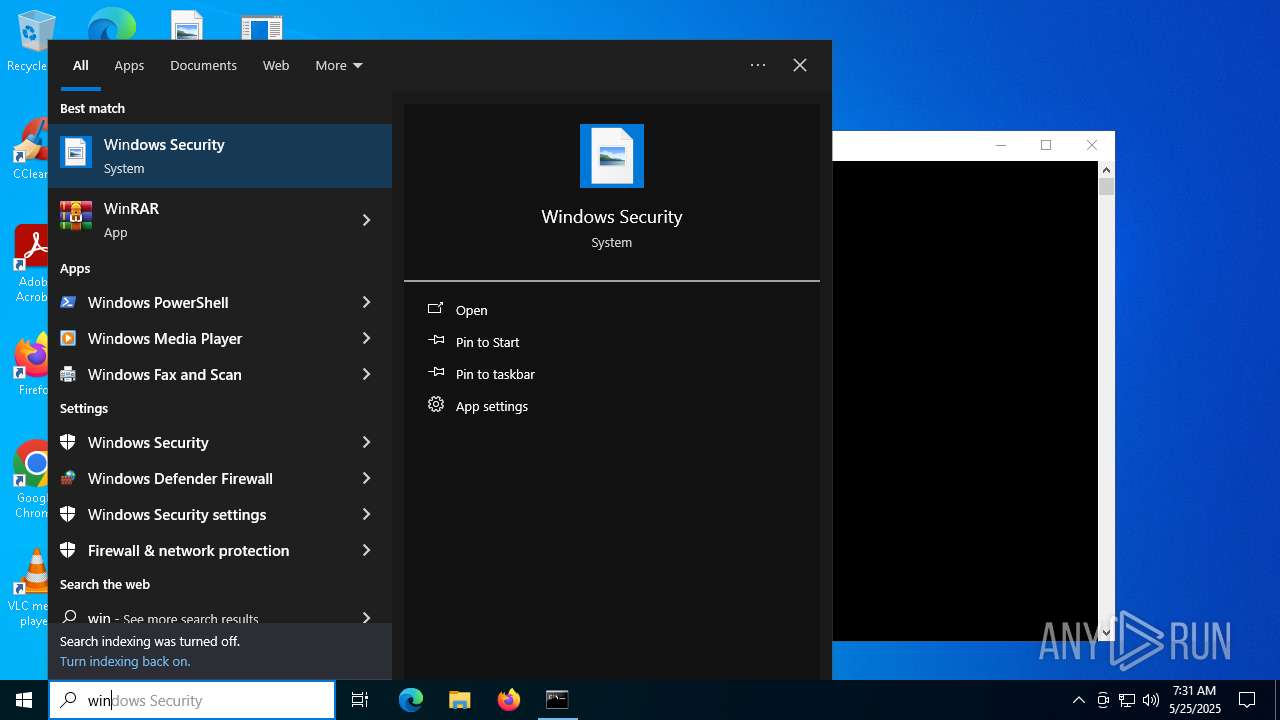Switch to the console window taskbar icon
1280x720 pixels.
tap(557, 700)
